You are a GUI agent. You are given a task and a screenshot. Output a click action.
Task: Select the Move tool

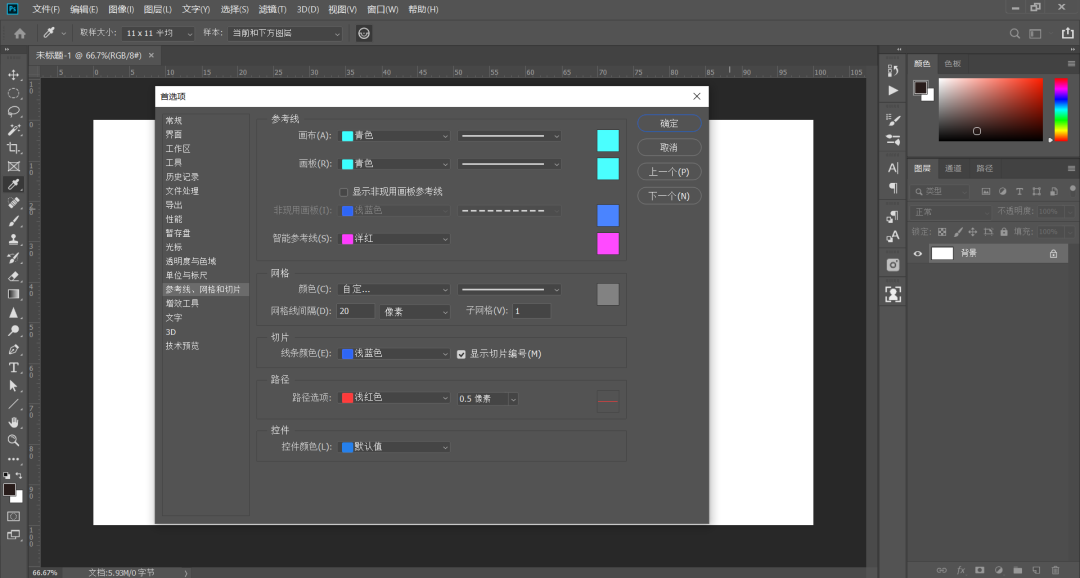(13, 74)
